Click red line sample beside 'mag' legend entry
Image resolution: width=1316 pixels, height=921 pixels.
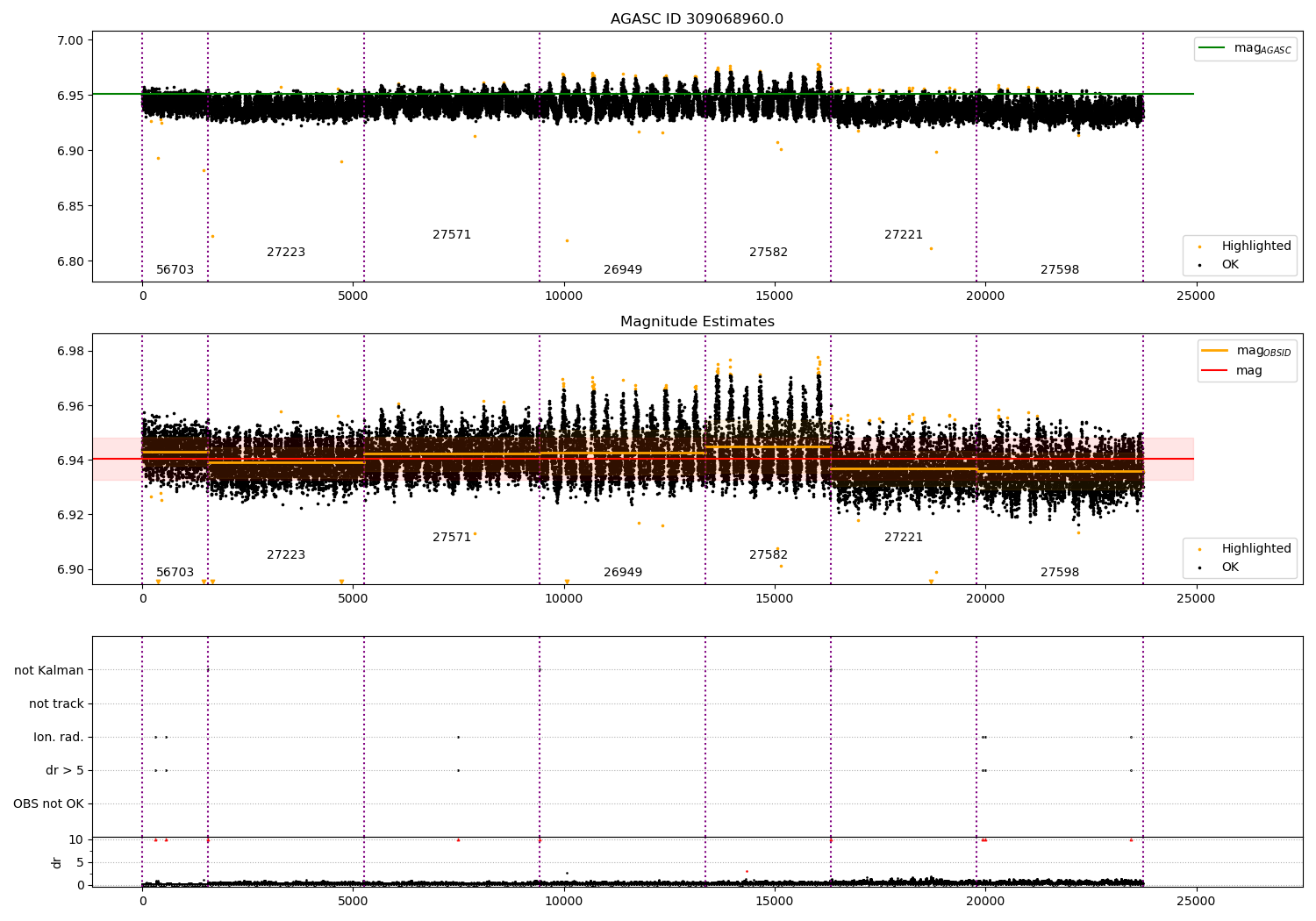[1214, 370]
